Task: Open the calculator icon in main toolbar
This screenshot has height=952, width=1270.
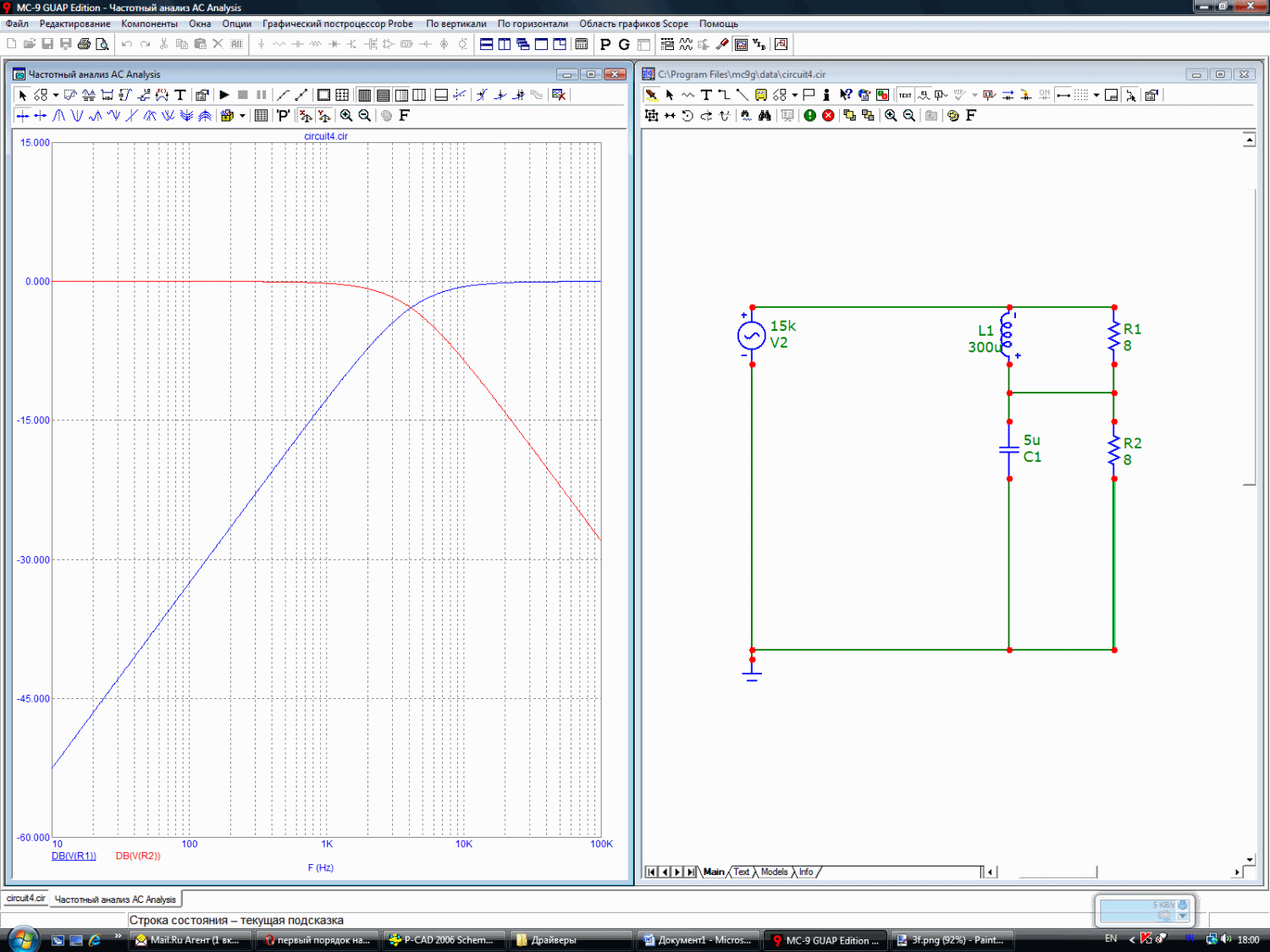Action: (x=582, y=44)
